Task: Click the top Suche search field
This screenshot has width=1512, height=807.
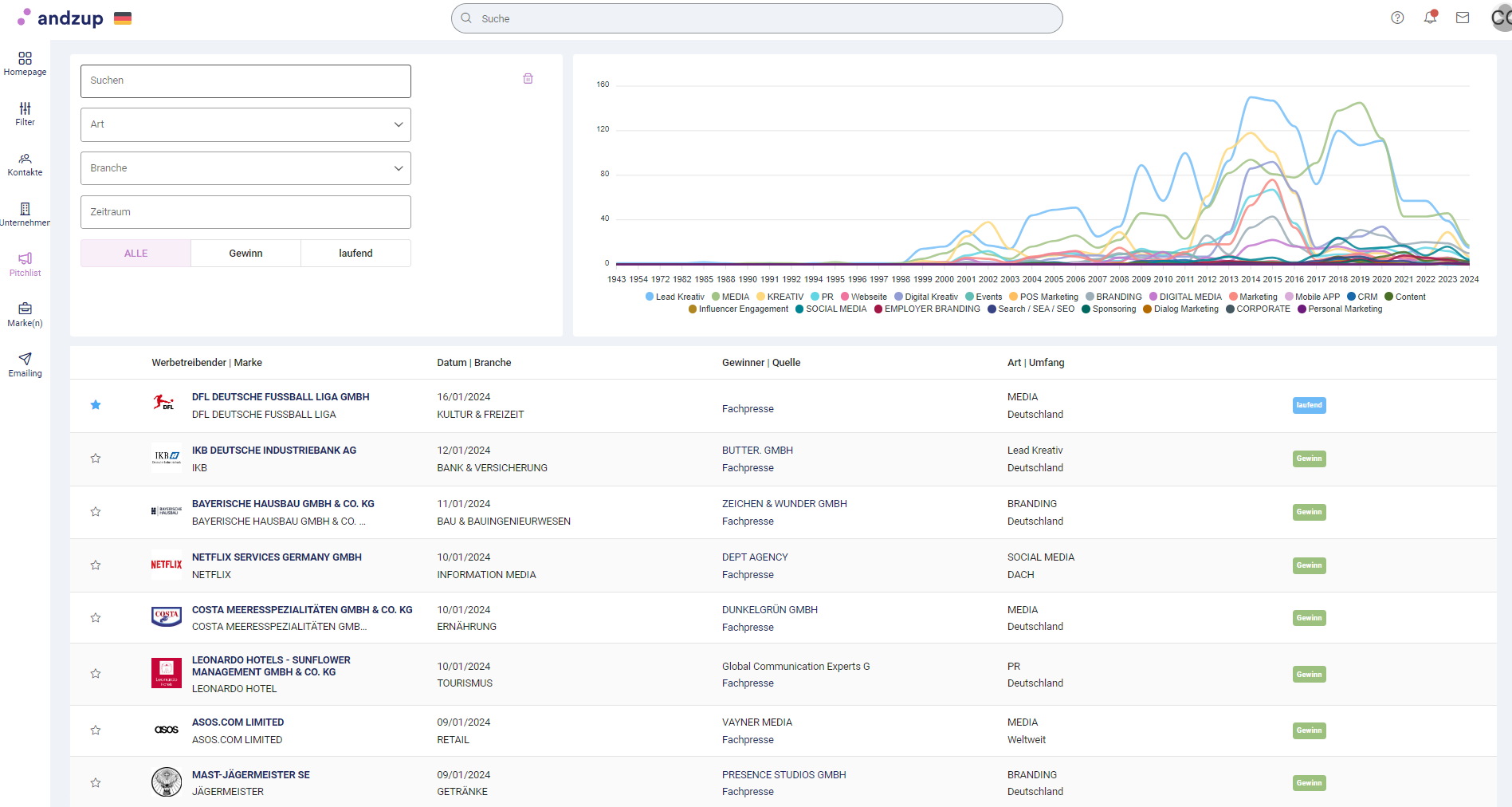Action: click(x=757, y=18)
